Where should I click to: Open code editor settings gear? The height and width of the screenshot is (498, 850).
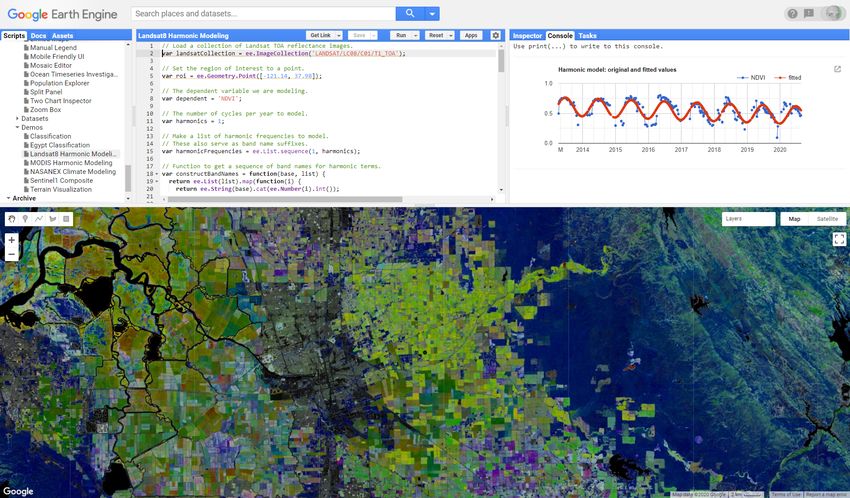tap(495, 35)
